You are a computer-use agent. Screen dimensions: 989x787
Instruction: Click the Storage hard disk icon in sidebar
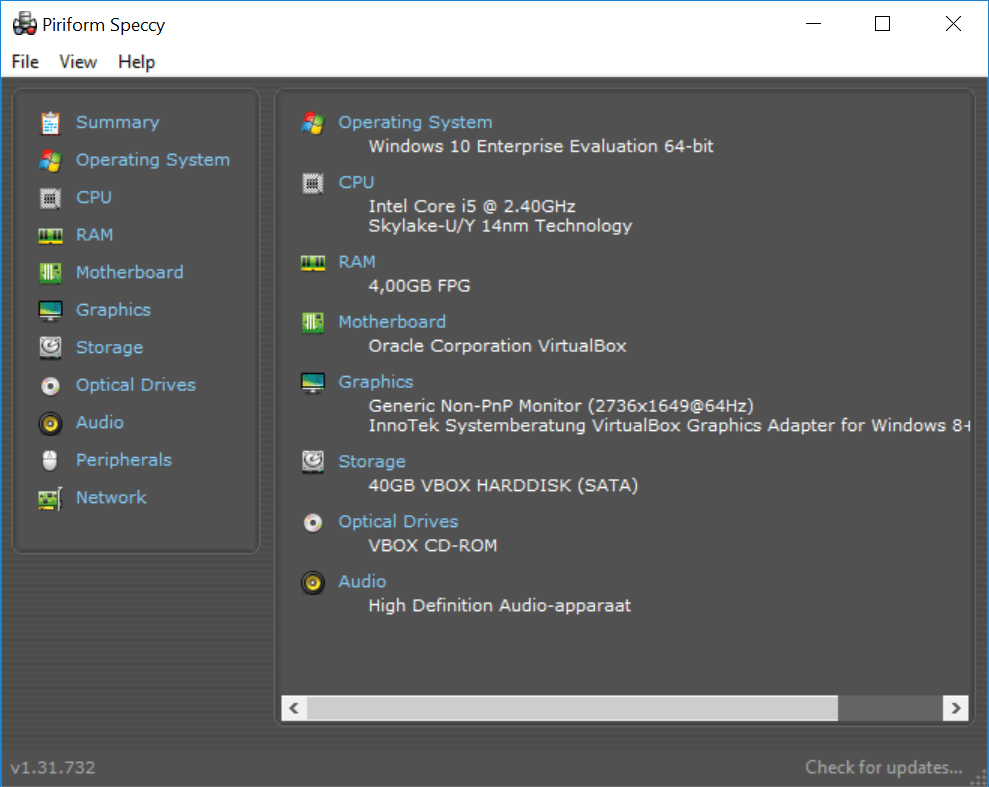coord(50,347)
